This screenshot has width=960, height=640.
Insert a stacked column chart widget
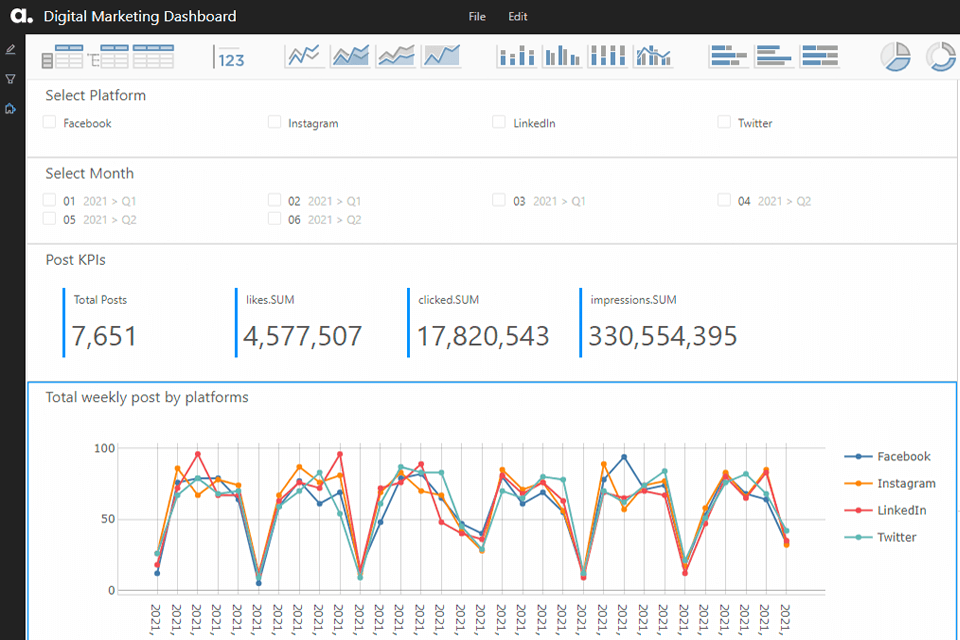point(517,56)
